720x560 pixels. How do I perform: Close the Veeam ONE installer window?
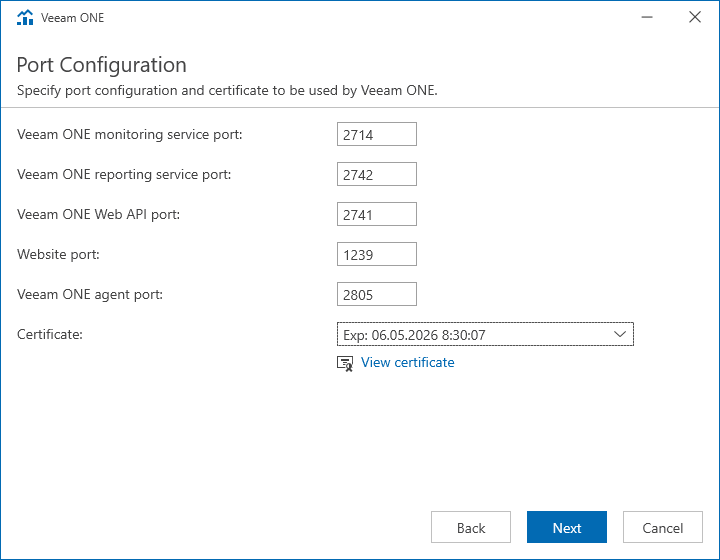(x=695, y=17)
